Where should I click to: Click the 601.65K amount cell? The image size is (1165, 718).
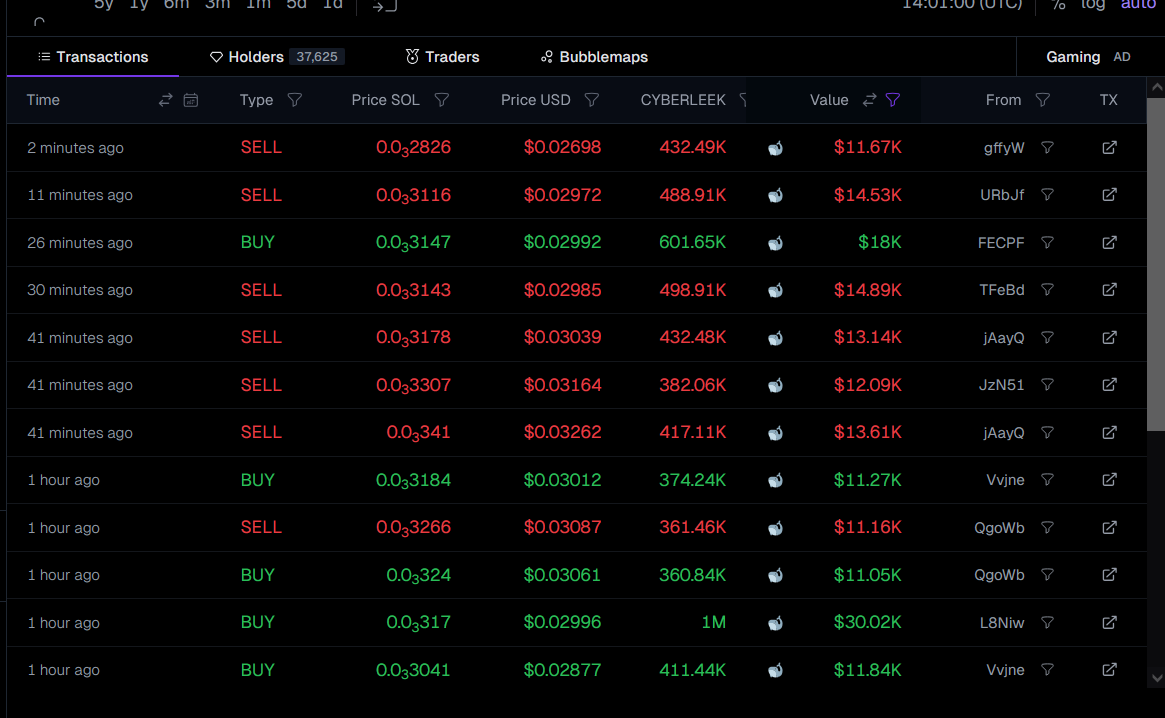pyautogui.click(x=692, y=242)
